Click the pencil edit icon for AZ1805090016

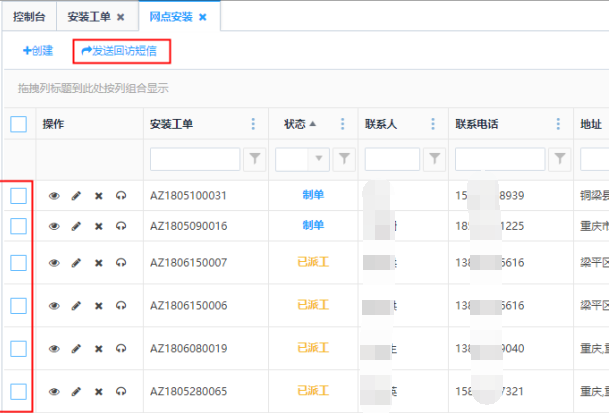[x=76, y=226]
